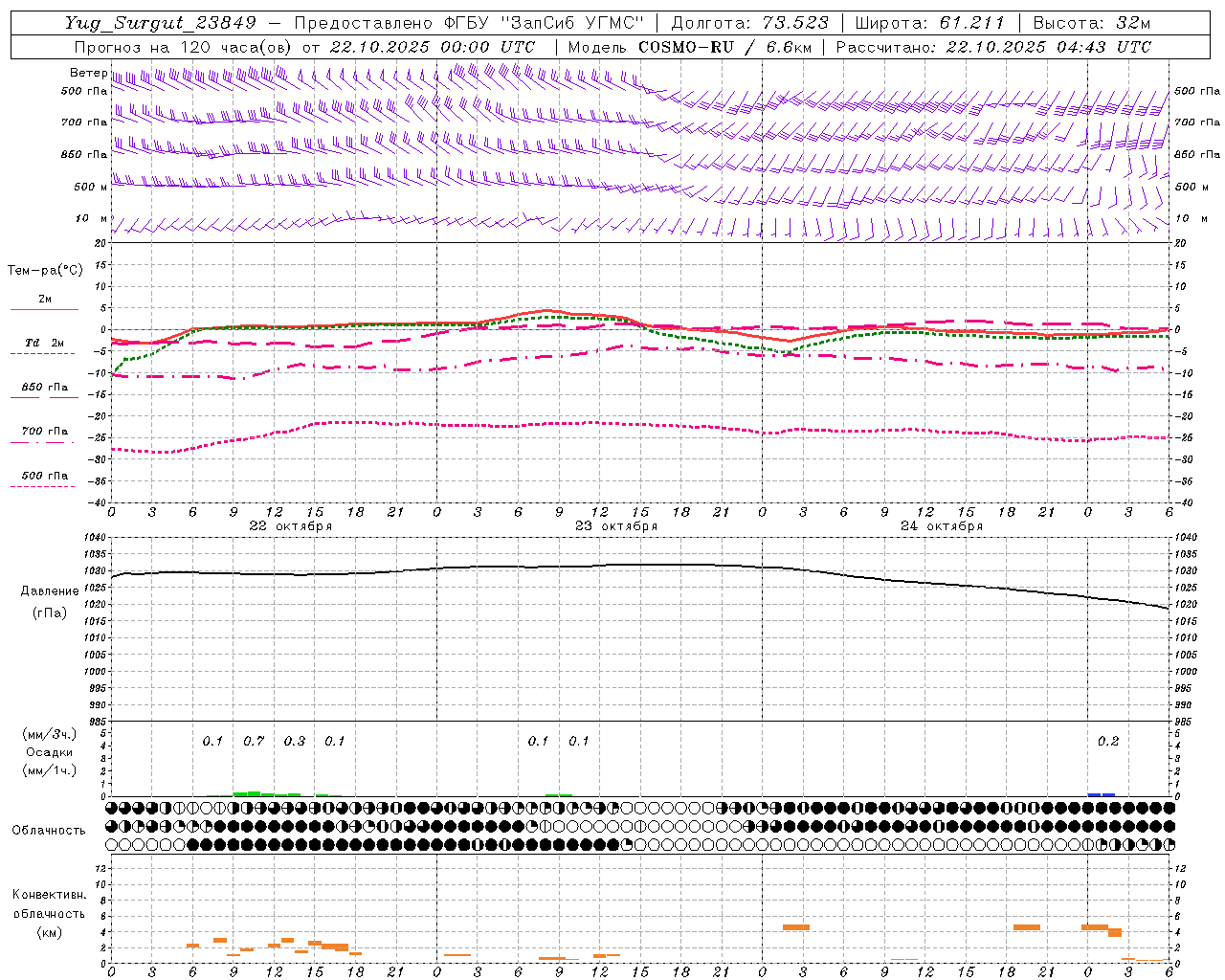
Task: Click the Ветер label above wind barbs
Action: (88, 73)
